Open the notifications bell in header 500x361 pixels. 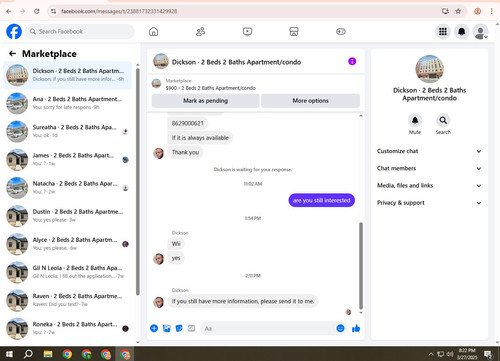(462, 32)
